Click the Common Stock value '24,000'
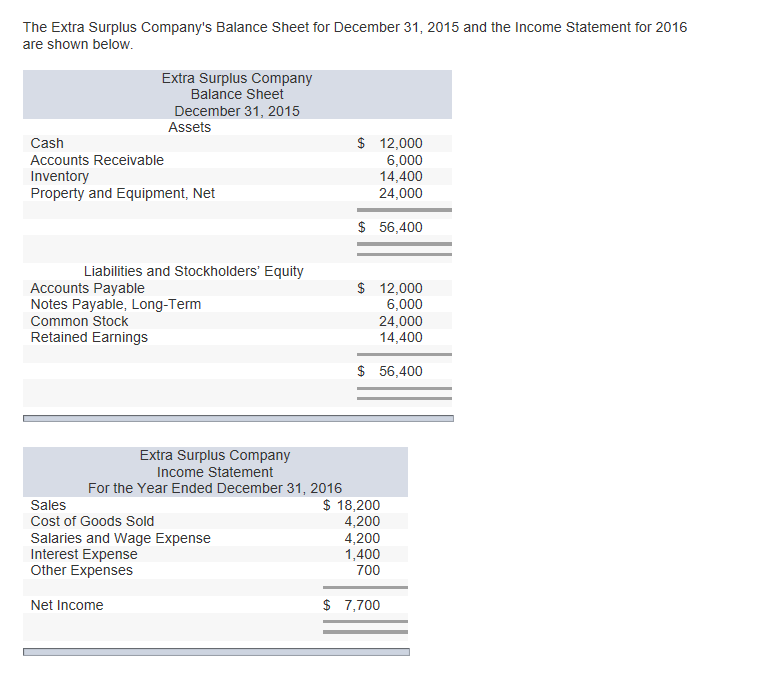 (401, 321)
